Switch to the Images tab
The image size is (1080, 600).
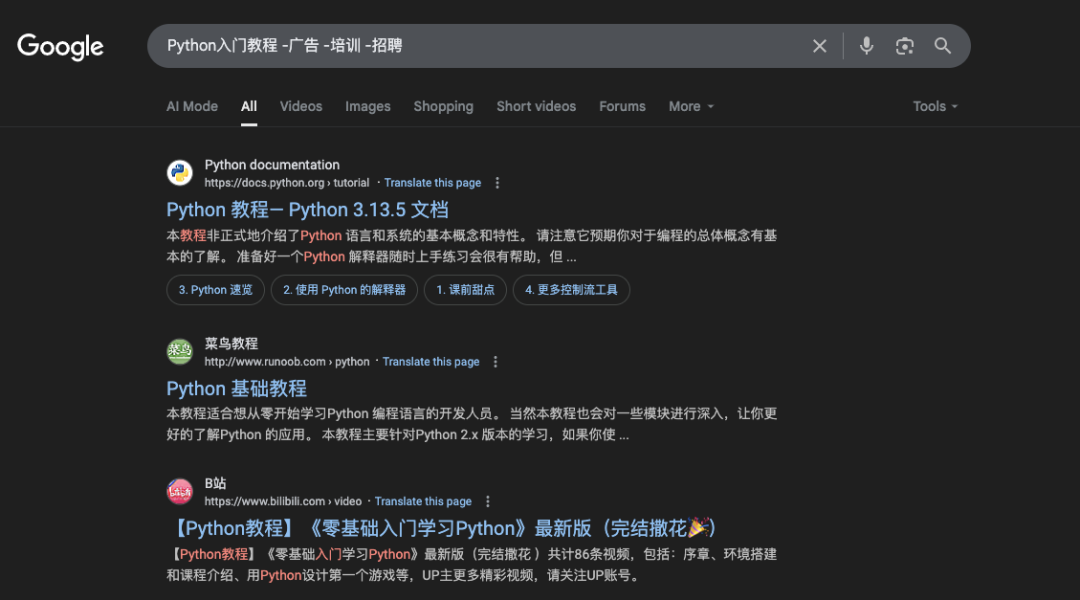coord(368,106)
